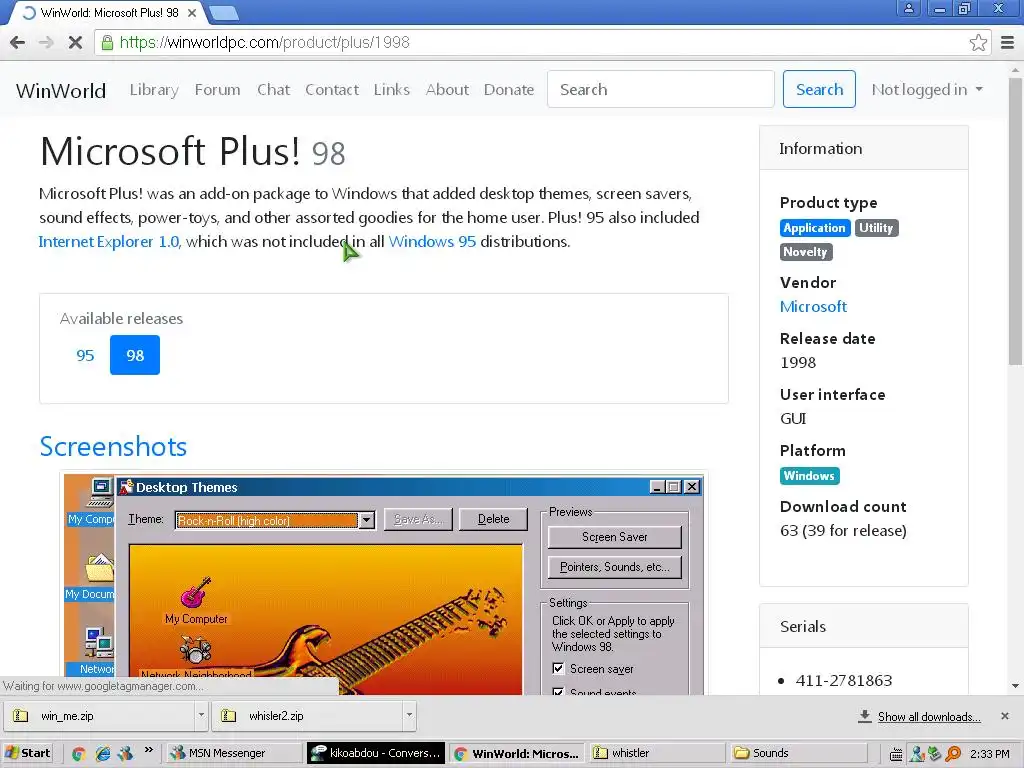This screenshot has height=768, width=1024.
Task: Select the 95 release
Action: coord(85,355)
